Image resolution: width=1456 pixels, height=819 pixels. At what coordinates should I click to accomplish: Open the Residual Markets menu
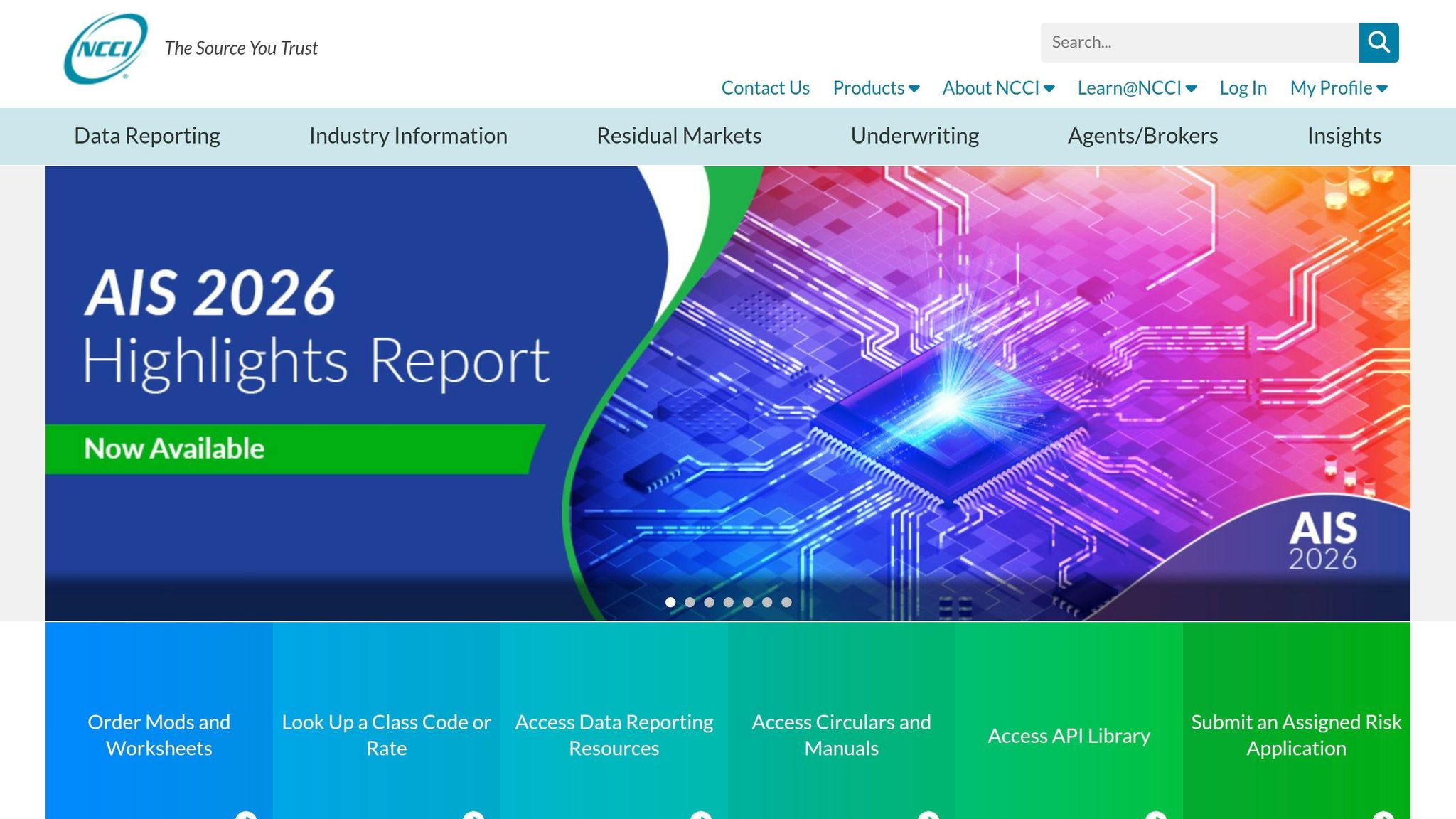tap(679, 136)
